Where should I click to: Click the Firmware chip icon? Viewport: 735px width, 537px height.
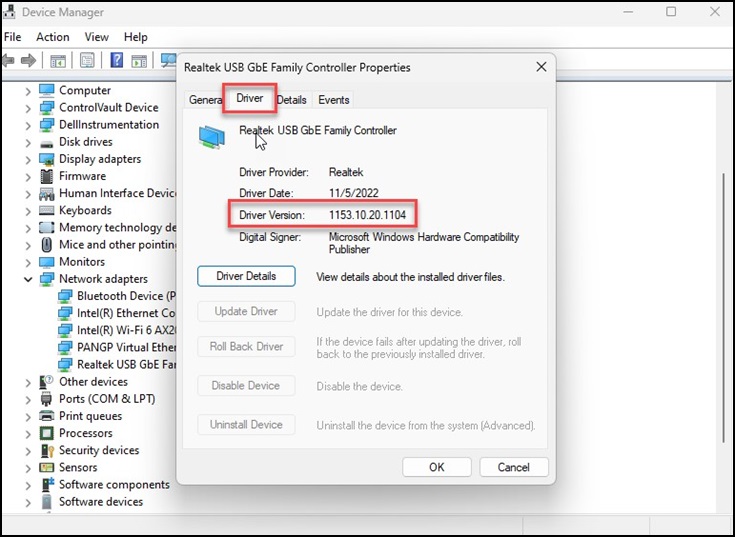(47, 176)
